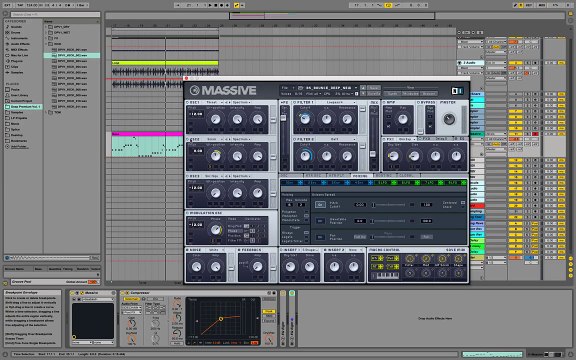The width and height of the screenshot is (576, 360).
Task: Toggle the yellow loop switch in transport
Action: tap(388, 5)
